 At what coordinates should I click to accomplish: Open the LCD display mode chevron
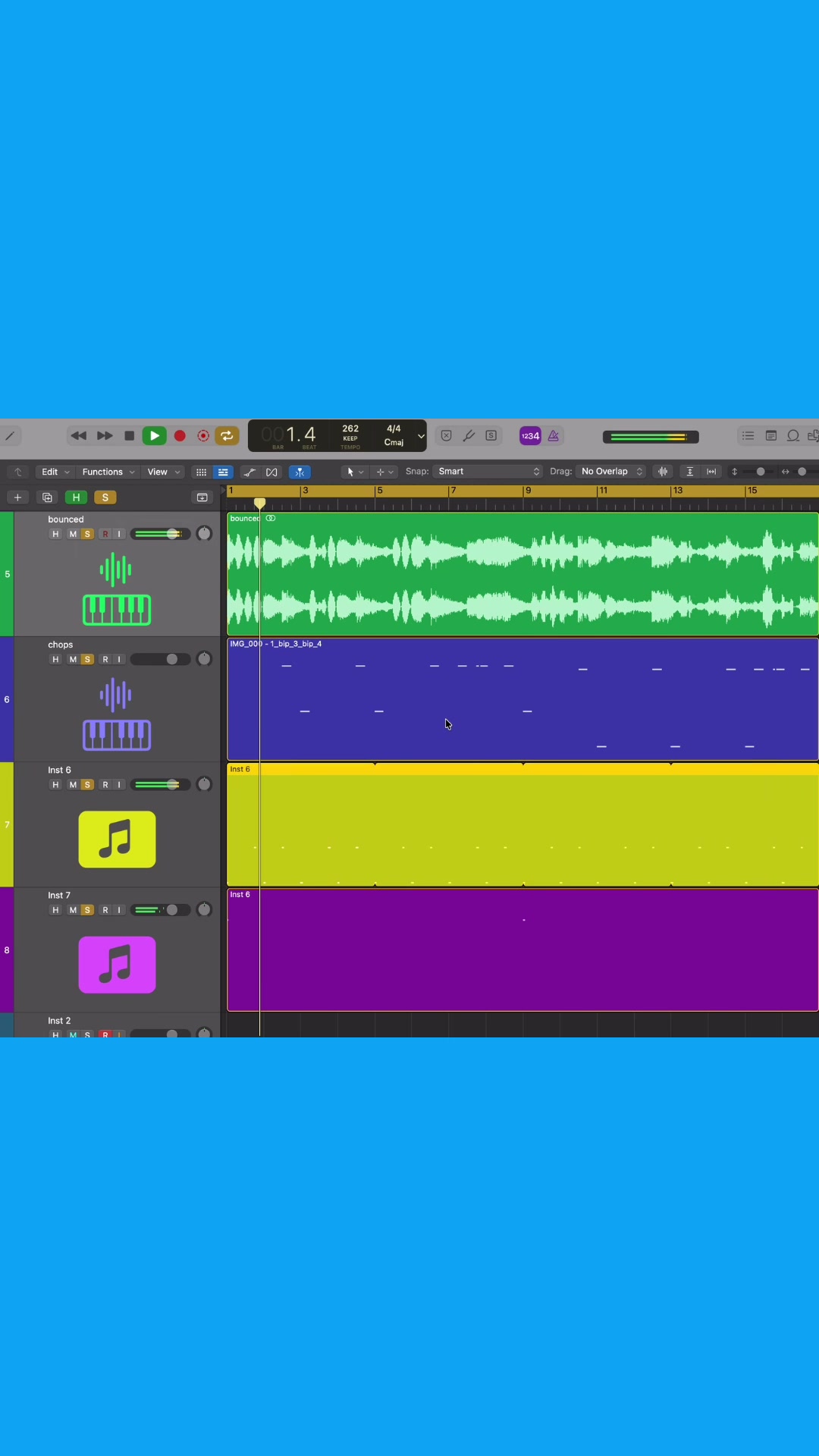point(421,436)
